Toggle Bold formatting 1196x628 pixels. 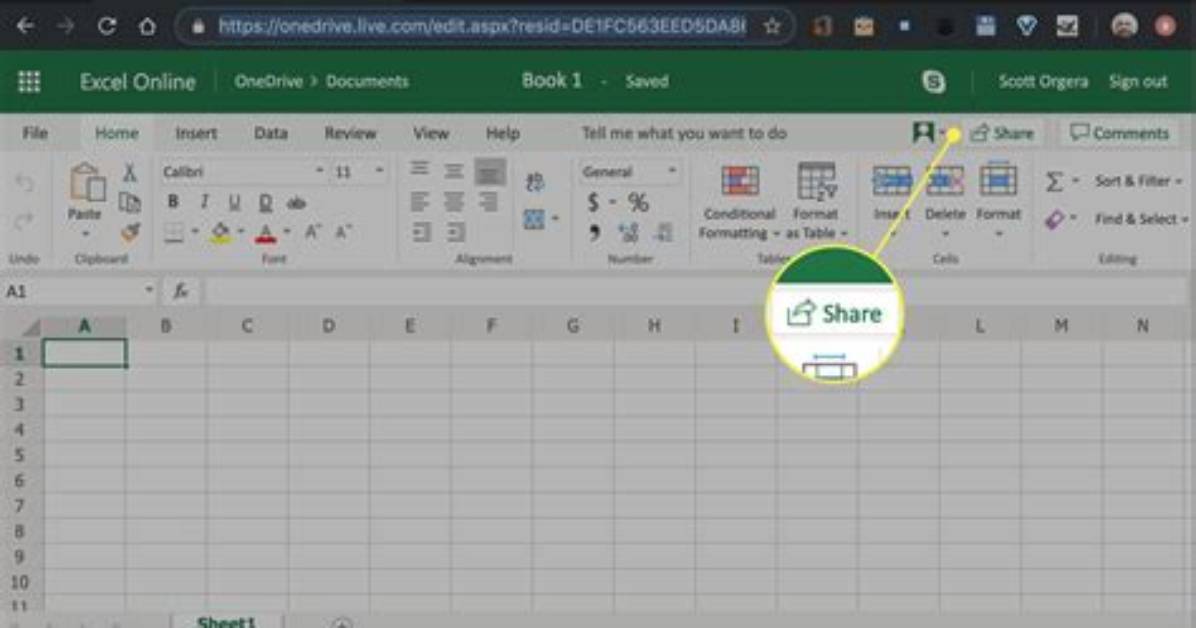[173, 202]
